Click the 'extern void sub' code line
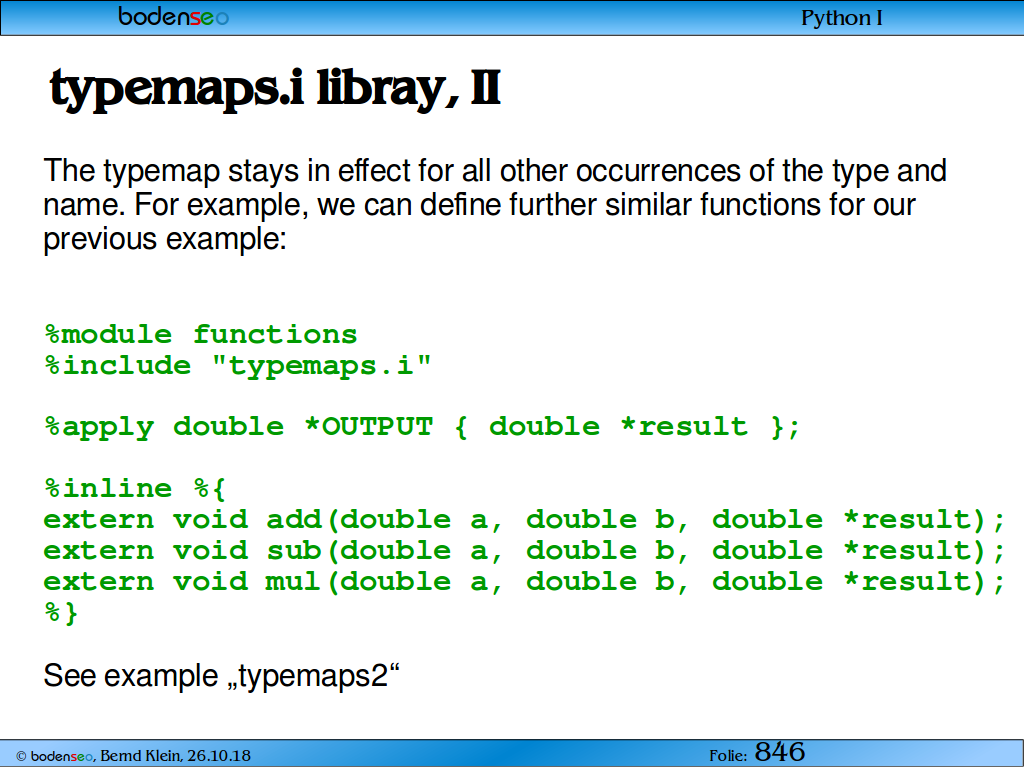Image resolution: width=1024 pixels, height=768 pixels. [x=524, y=551]
